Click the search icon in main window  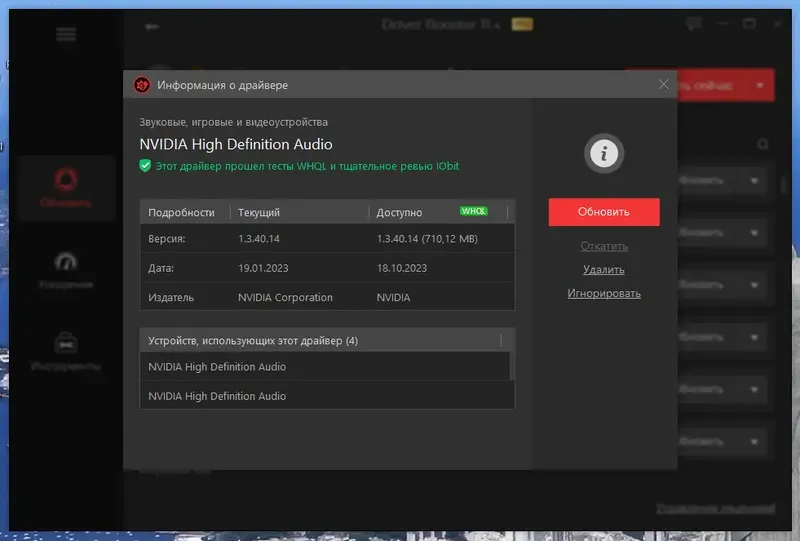point(763,144)
